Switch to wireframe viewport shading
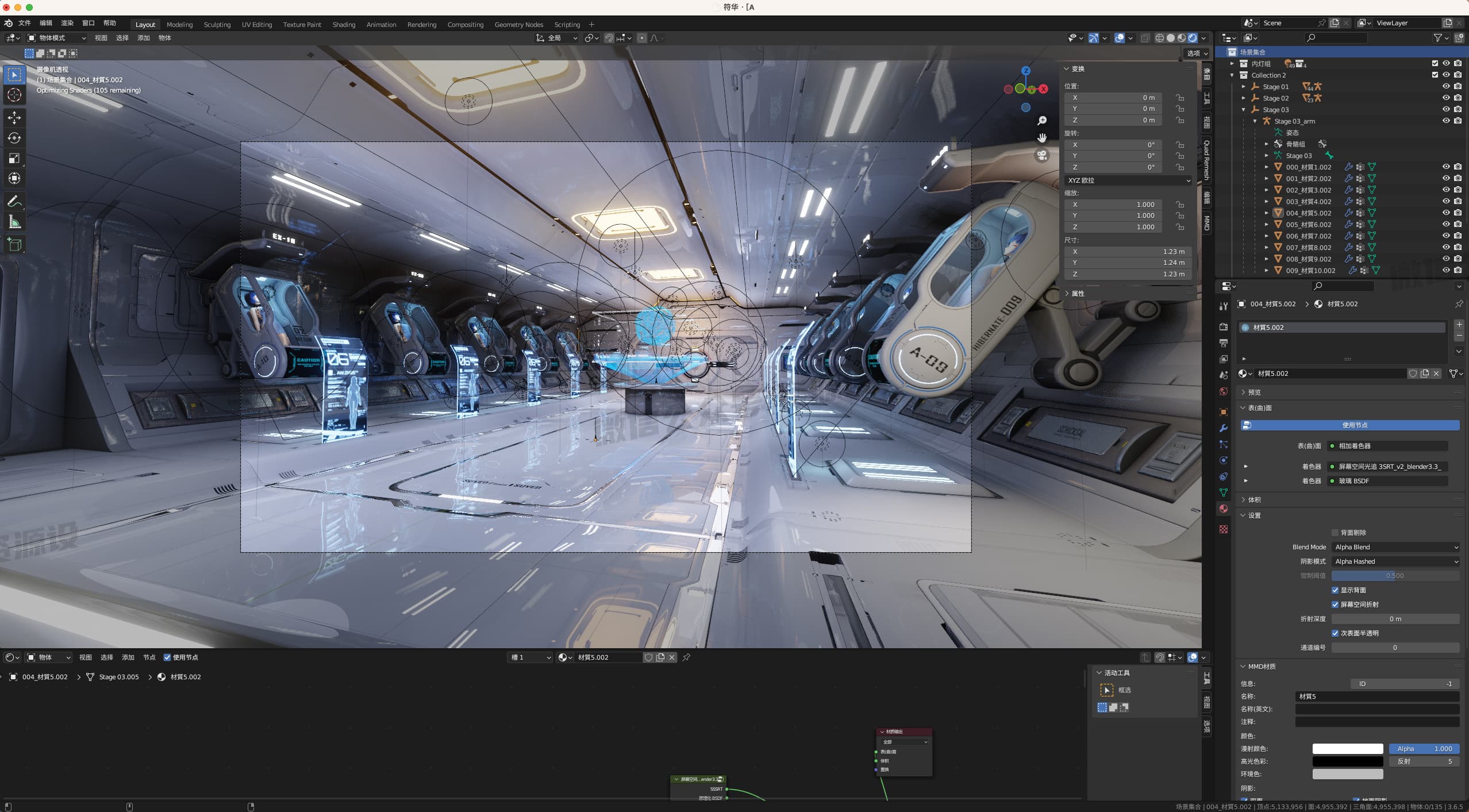Image resolution: width=1469 pixels, height=812 pixels. tap(1160, 38)
